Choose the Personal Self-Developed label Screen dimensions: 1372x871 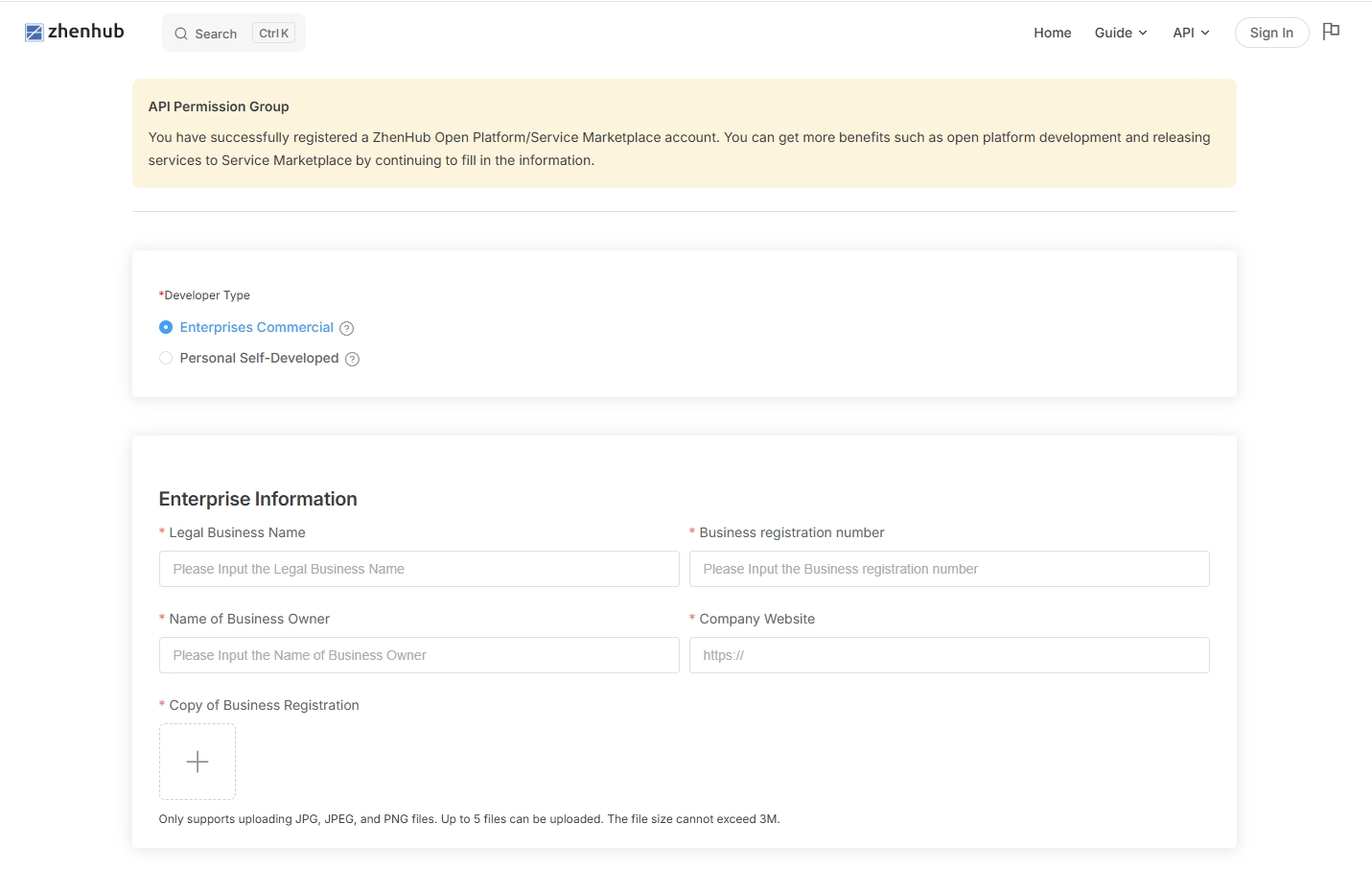coord(259,358)
